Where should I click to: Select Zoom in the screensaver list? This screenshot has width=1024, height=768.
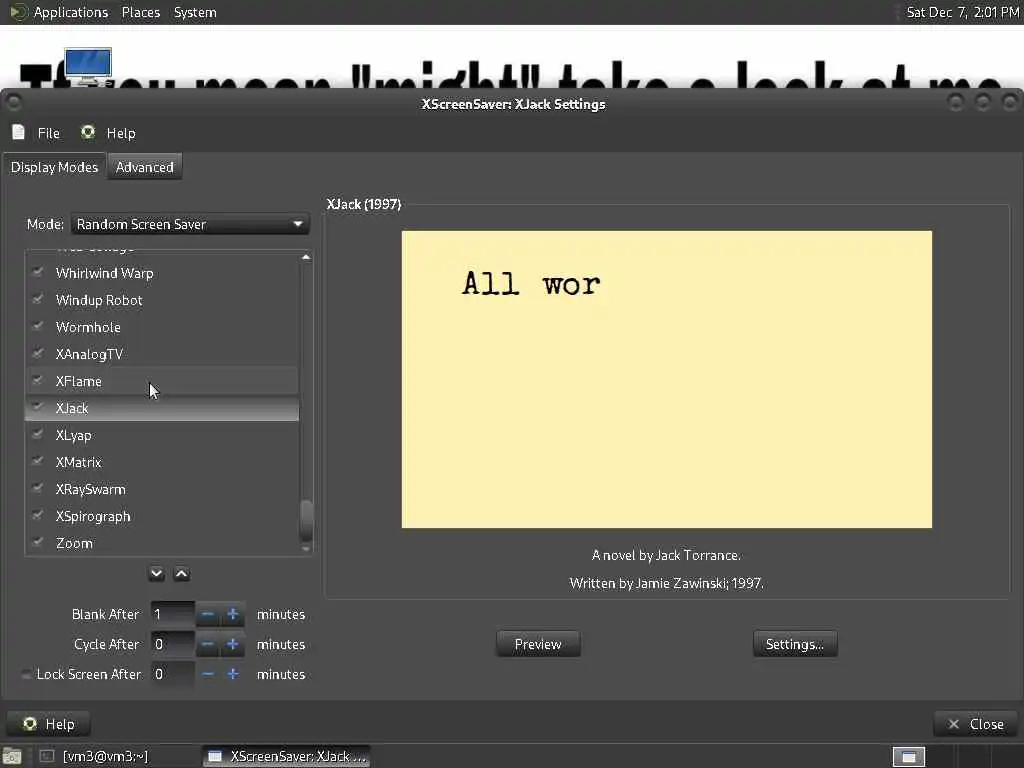[x=162, y=543]
